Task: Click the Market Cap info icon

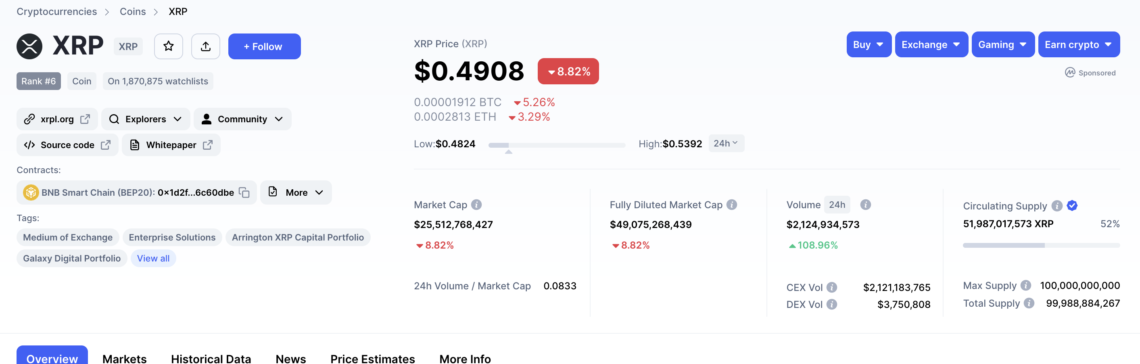Action: (476, 205)
